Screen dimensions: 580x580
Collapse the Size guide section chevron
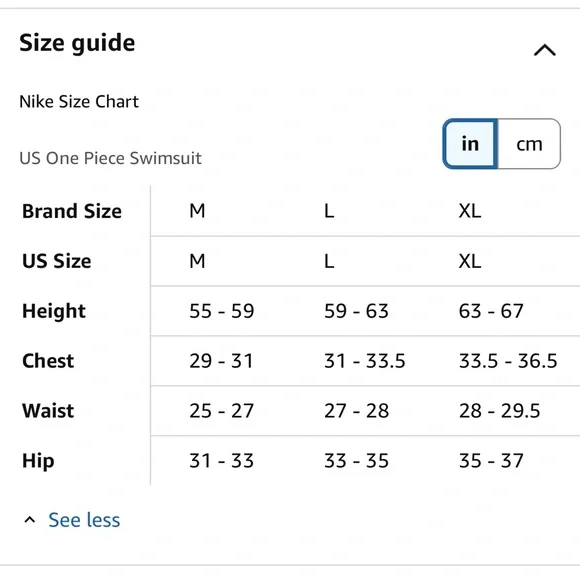pyautogui.click(x=544, y=50)
